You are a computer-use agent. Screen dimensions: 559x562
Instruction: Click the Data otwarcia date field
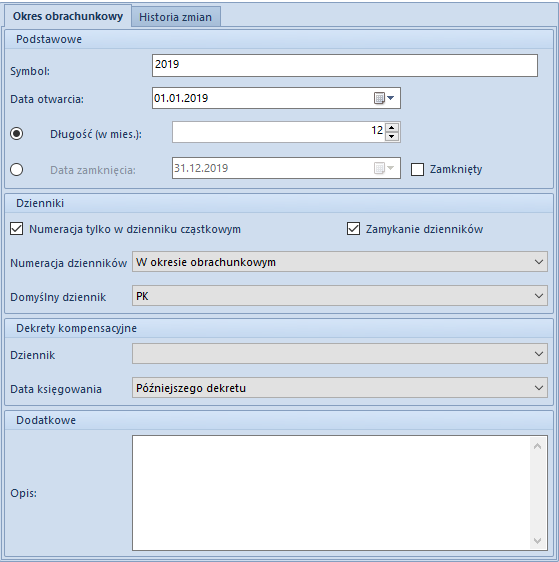(263, 98)
